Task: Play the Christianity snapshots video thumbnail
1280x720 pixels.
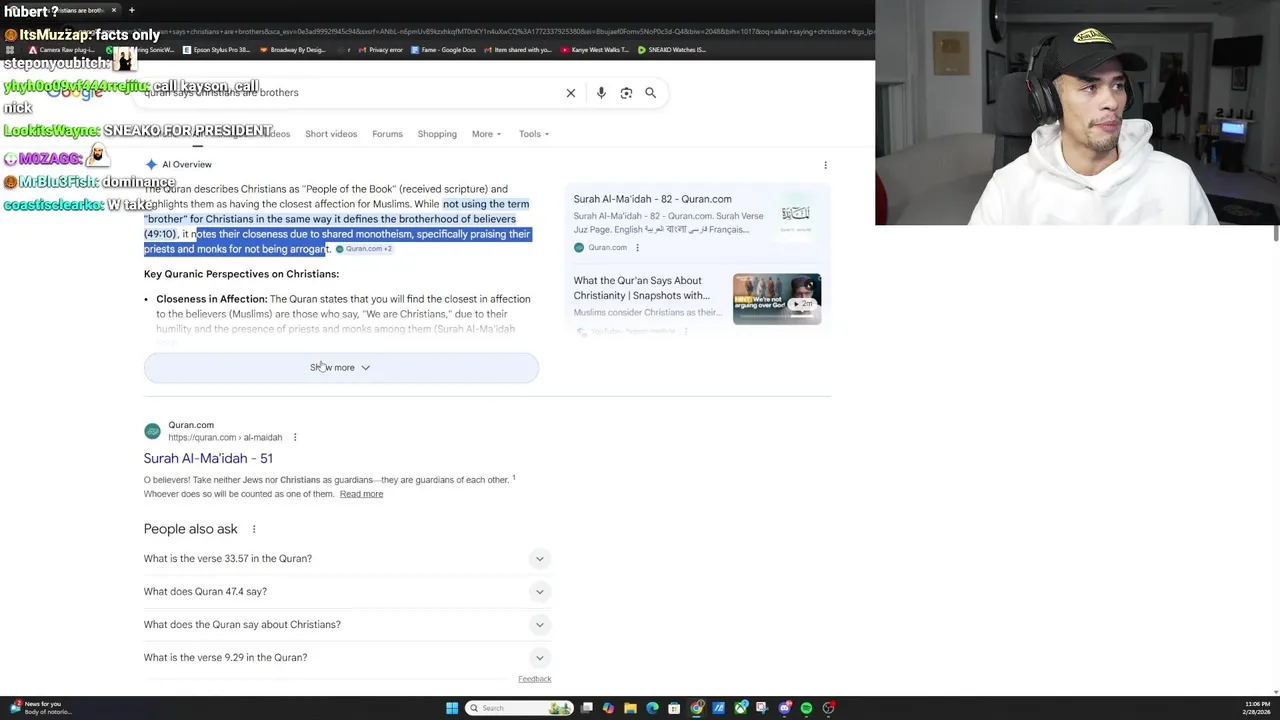Action: pyautogui.click(x=777, y=299)
